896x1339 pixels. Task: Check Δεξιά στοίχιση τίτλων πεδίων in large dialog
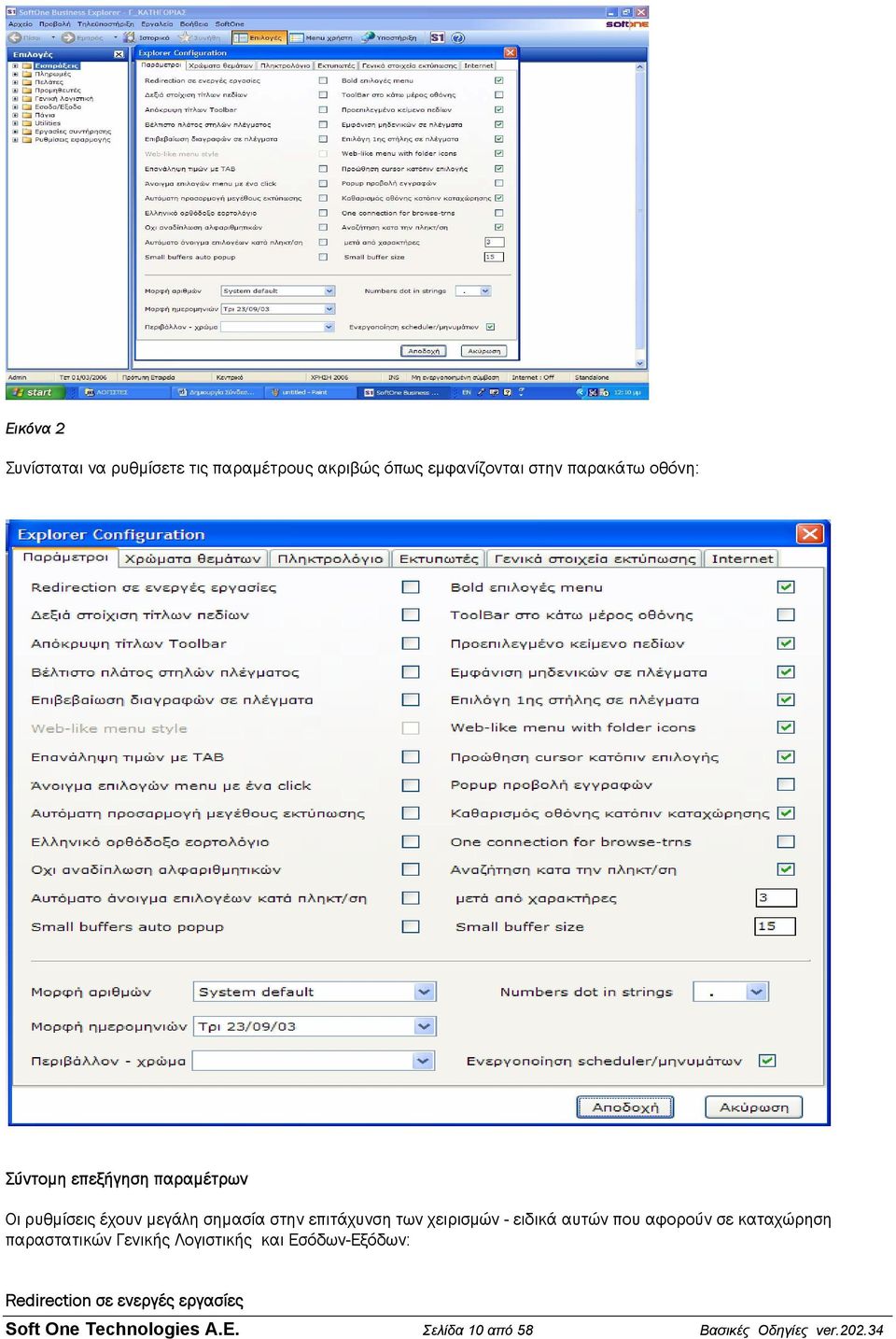click(x=411, y=614)
